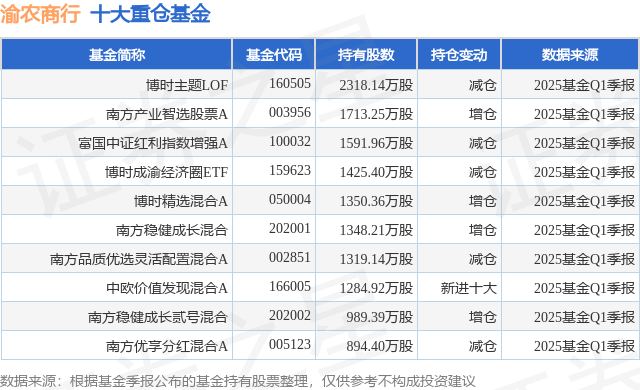Click the 渝农商行 title text
This screenshot has height=390, width=640.
[x=40, y=14]
